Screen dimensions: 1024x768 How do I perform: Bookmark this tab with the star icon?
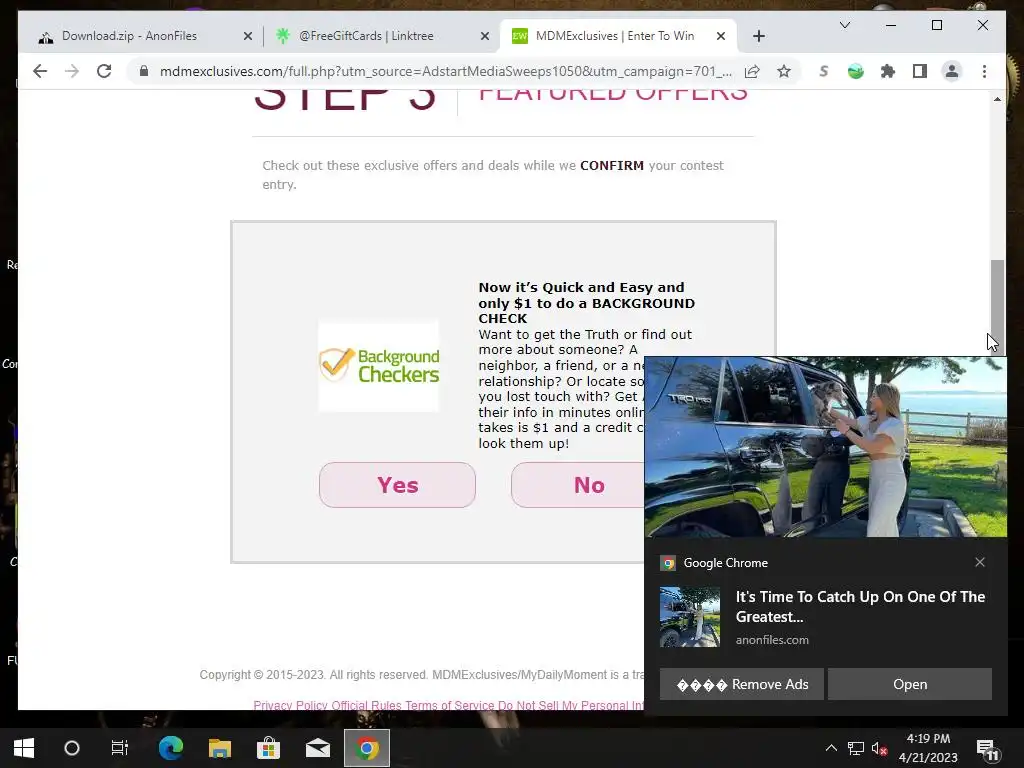click(784, 71)
